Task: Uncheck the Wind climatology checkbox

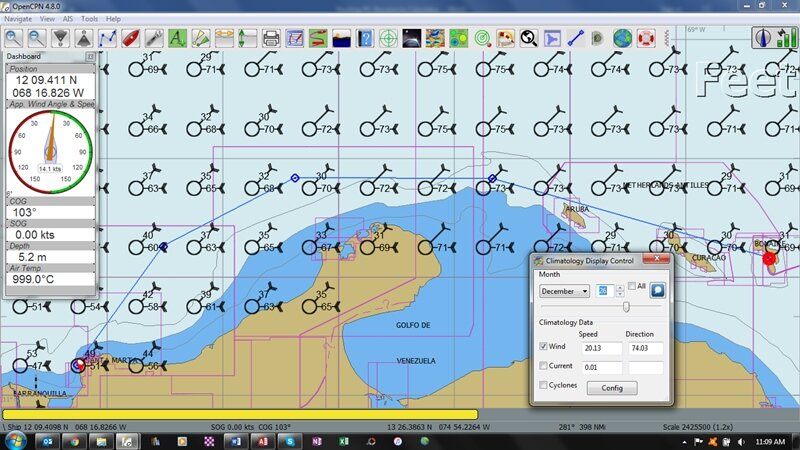Action: [x=543, y=346]
